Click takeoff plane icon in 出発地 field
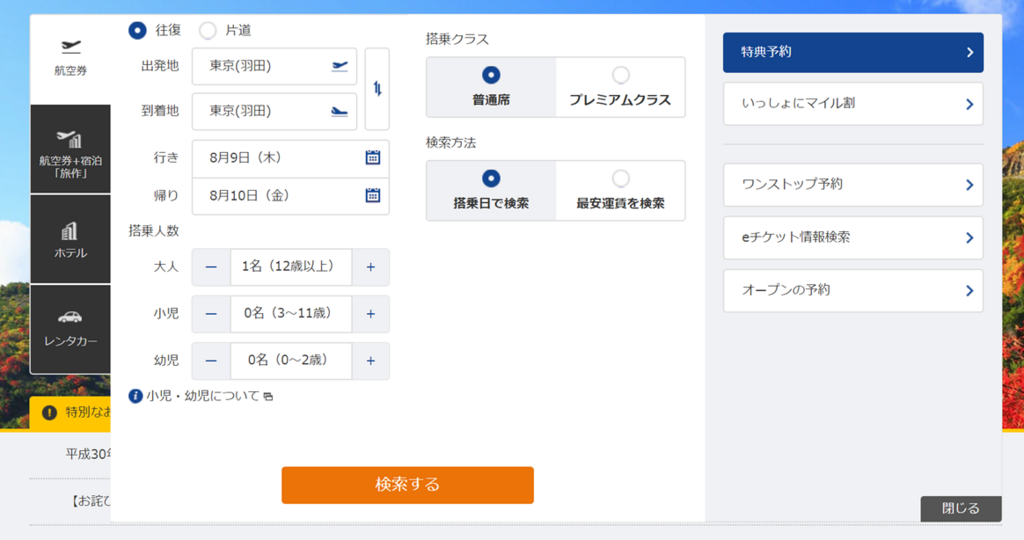 point(340,66)
